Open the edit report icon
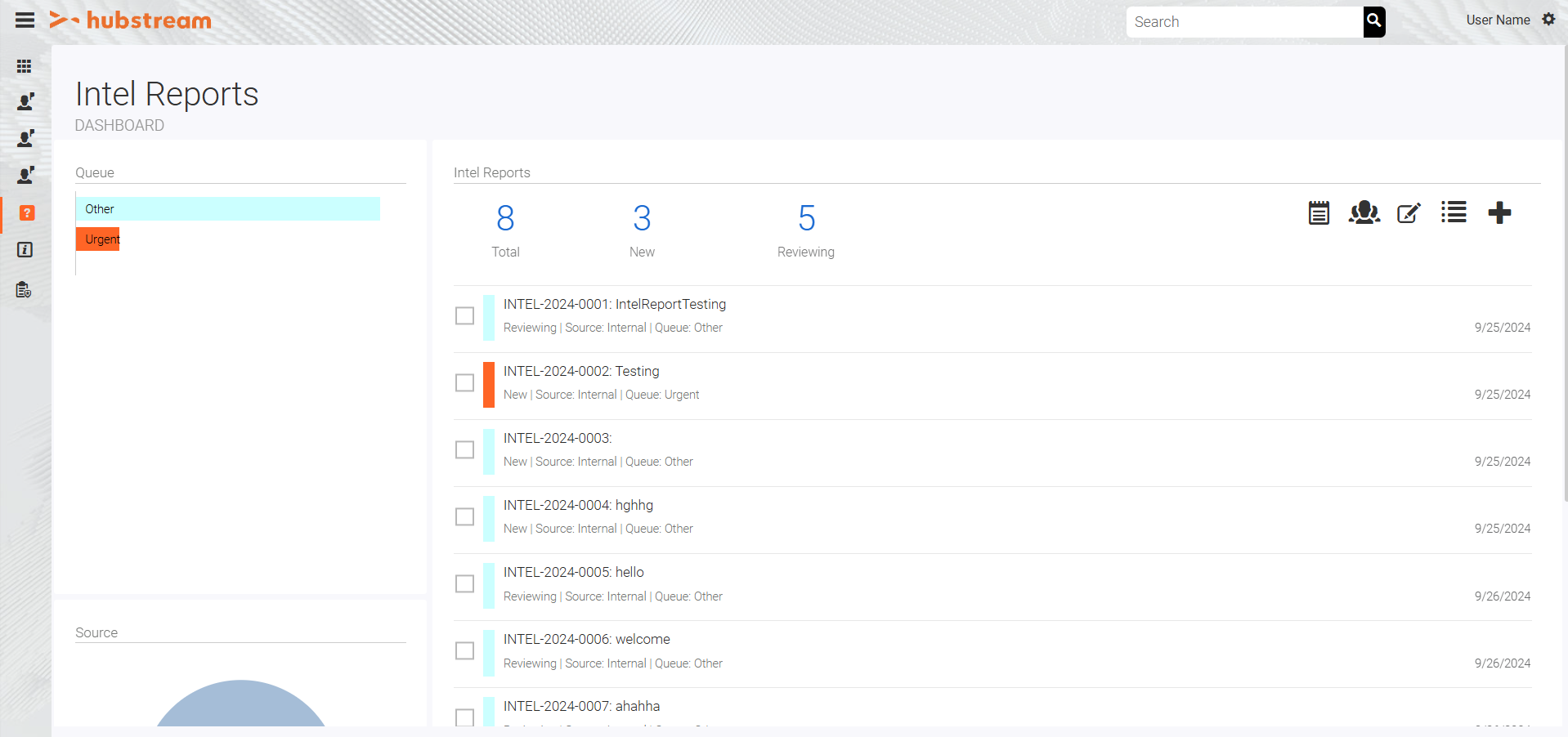The width and height of the screenshot is (1568, 737). coord(1408,212)
